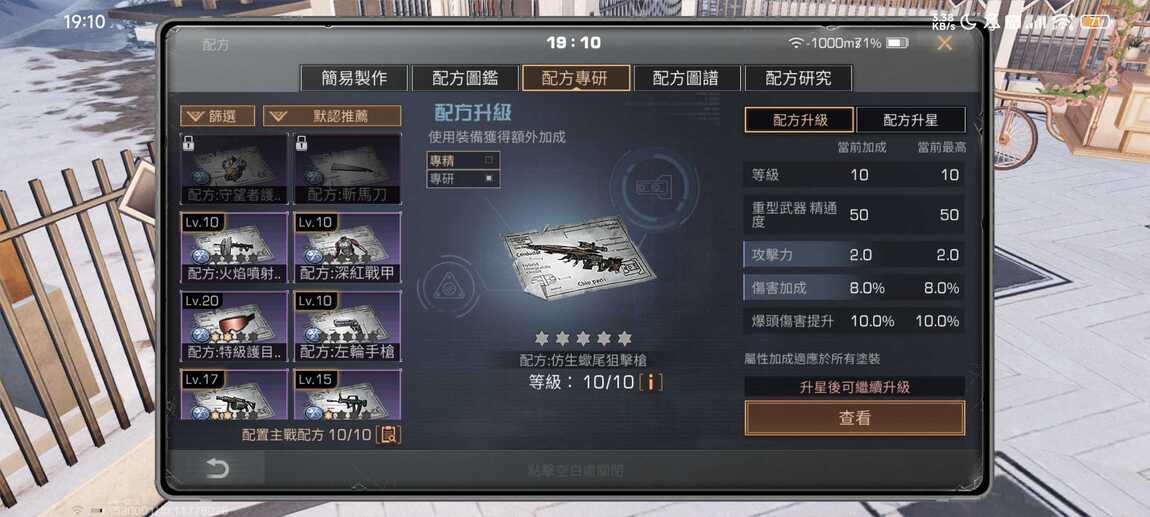Select the locked 斬馬刀 recipe card
1150x517 pixels.
click(348, 169)
